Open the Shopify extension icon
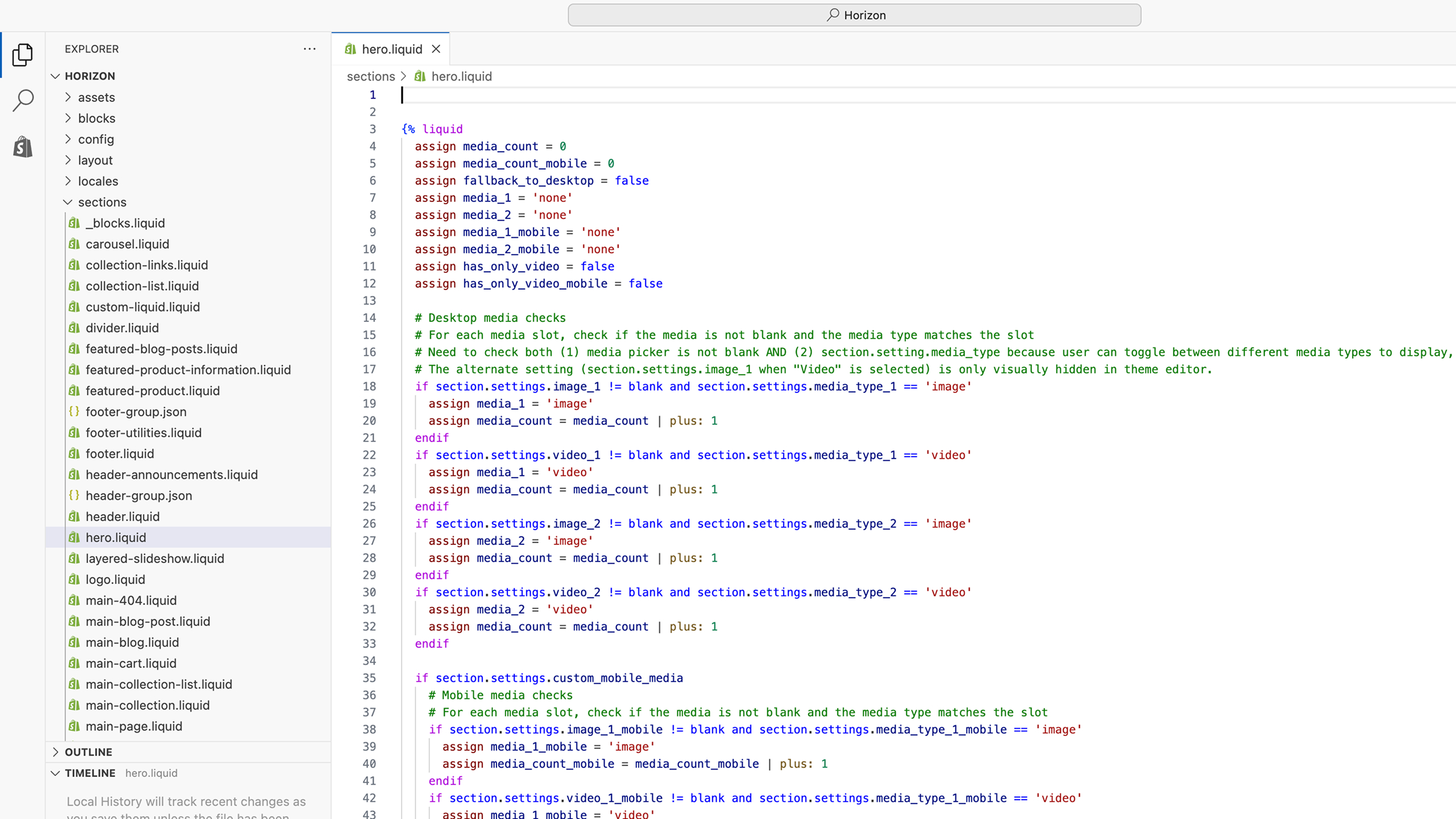The width and height of the screenshot is (1456, 819). point(23,147)
